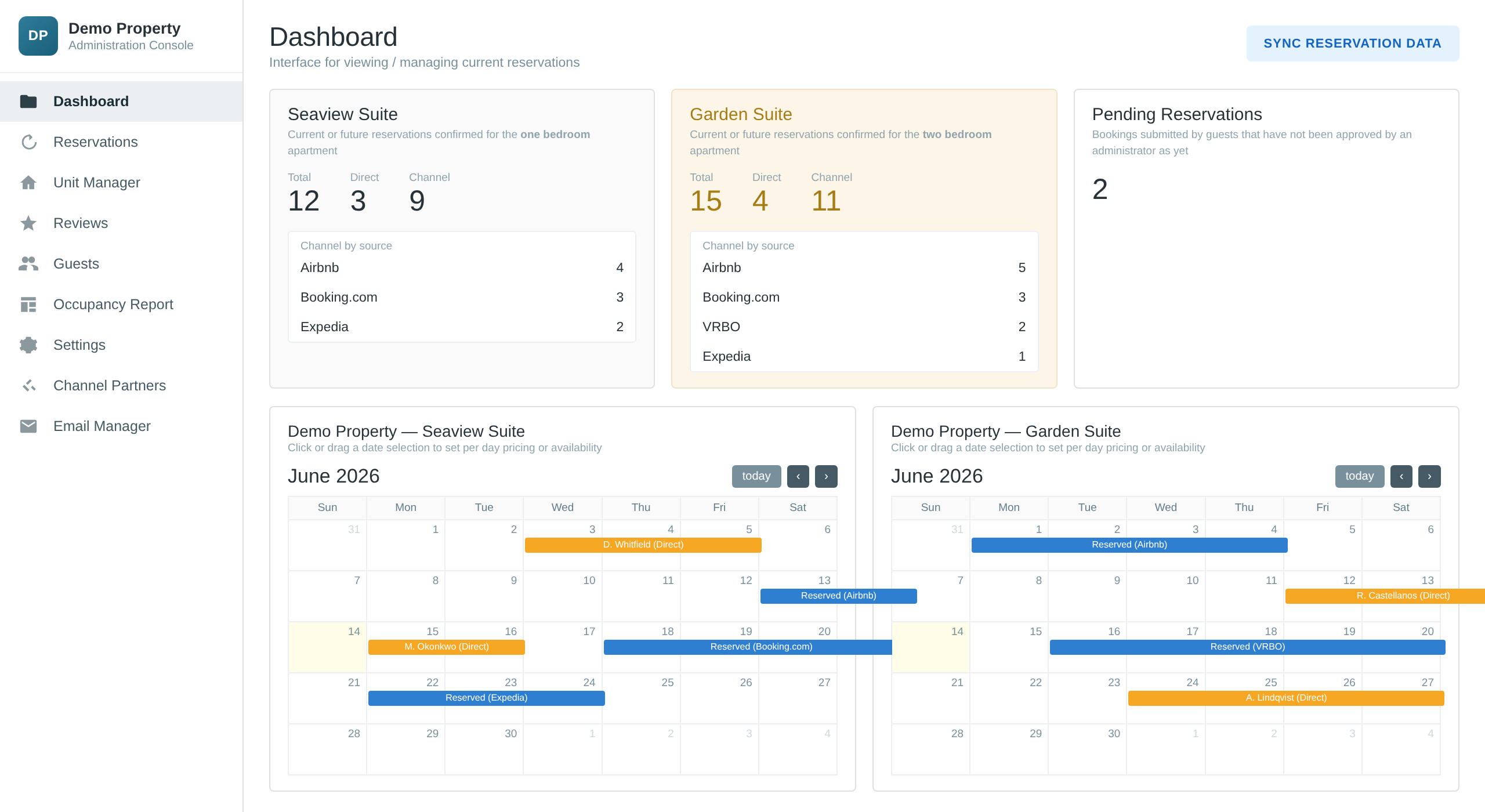Click today button on Garden Suite calendar

(x=1359, y=476)
